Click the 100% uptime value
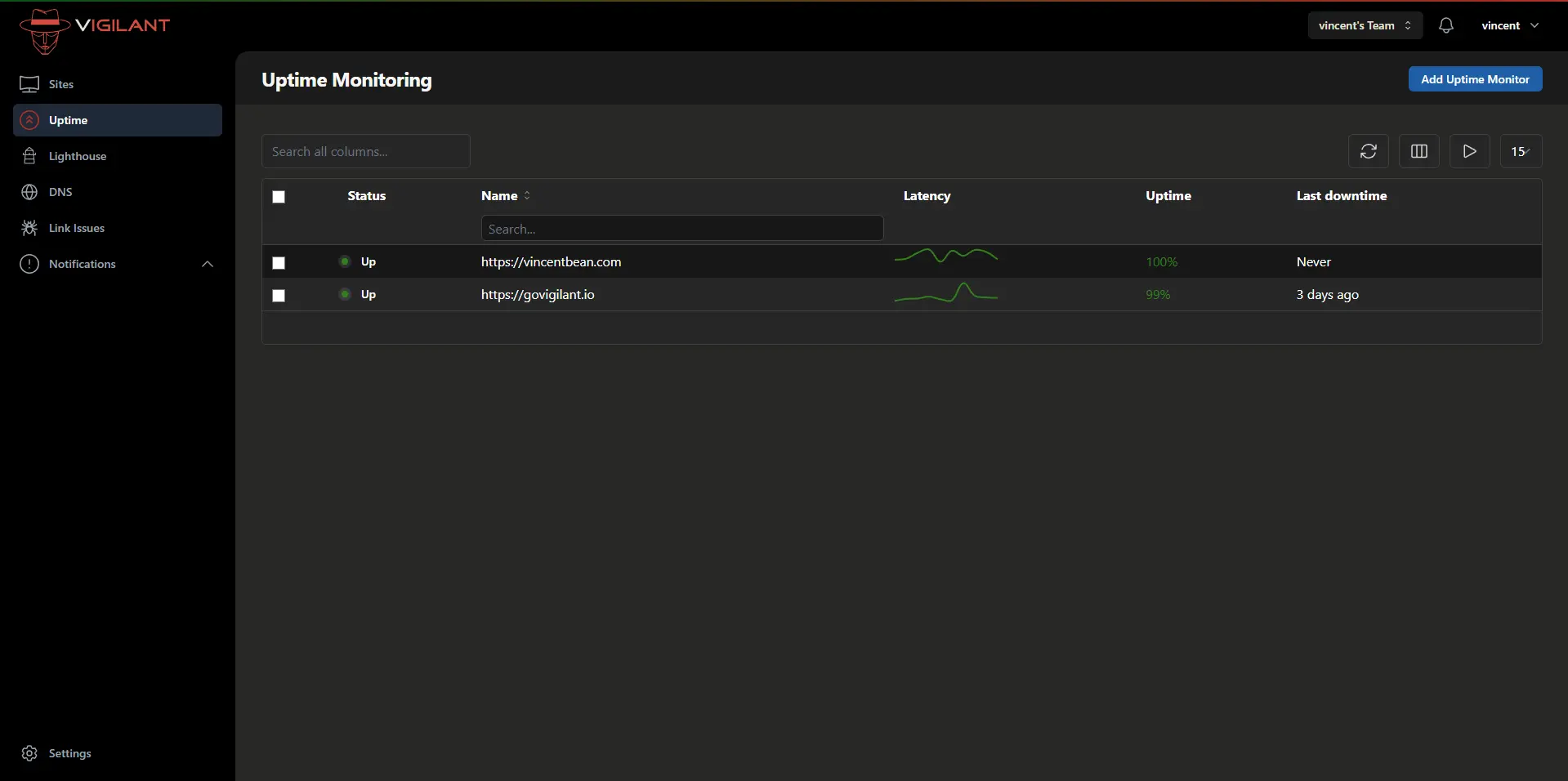Viewport: 1568px width, 781px height. pyautogui.click(x=1161, y=261)
